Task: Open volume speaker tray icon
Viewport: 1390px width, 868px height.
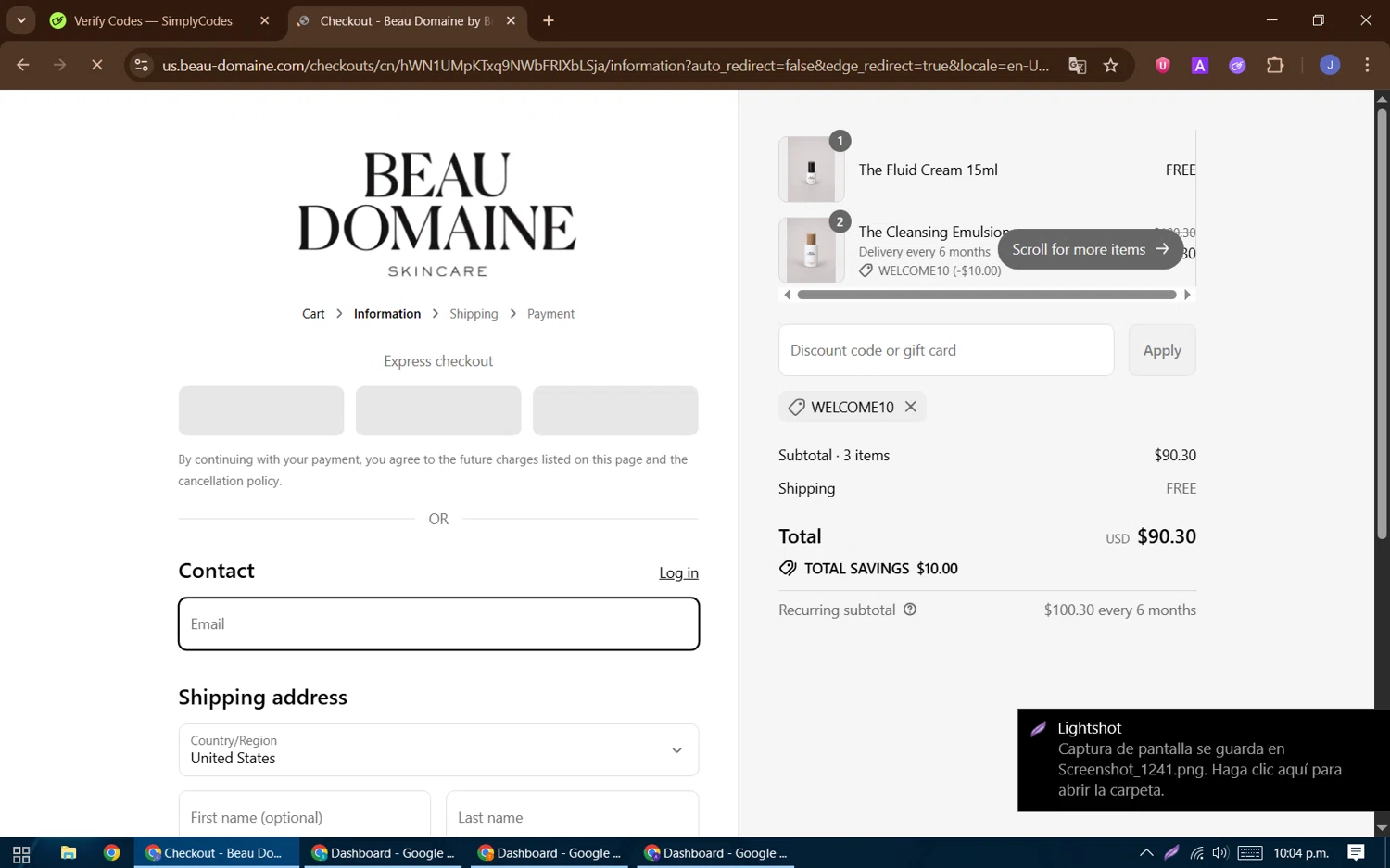Action: coord(1219,853)
